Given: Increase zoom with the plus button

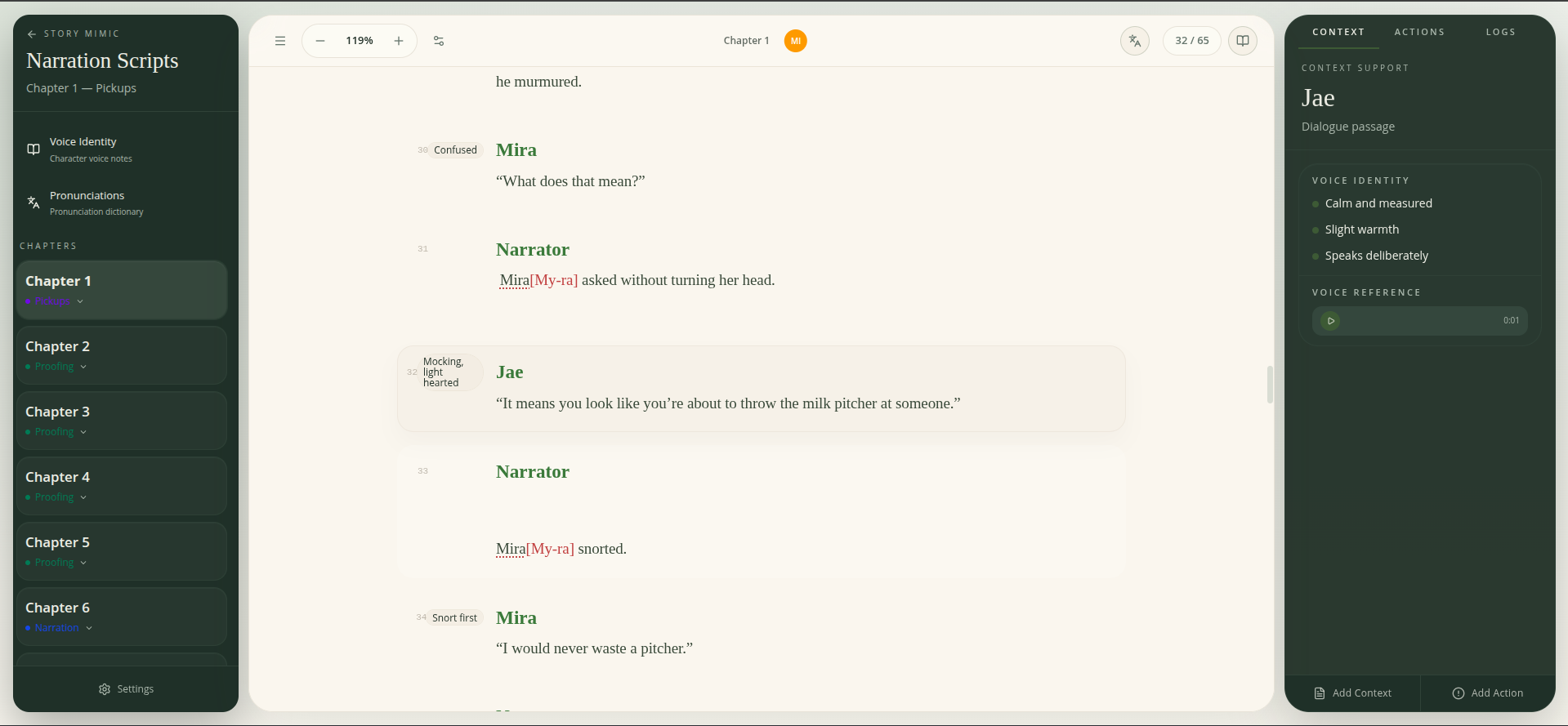Looking at the screenshot, I should click(x=399, y=41).
